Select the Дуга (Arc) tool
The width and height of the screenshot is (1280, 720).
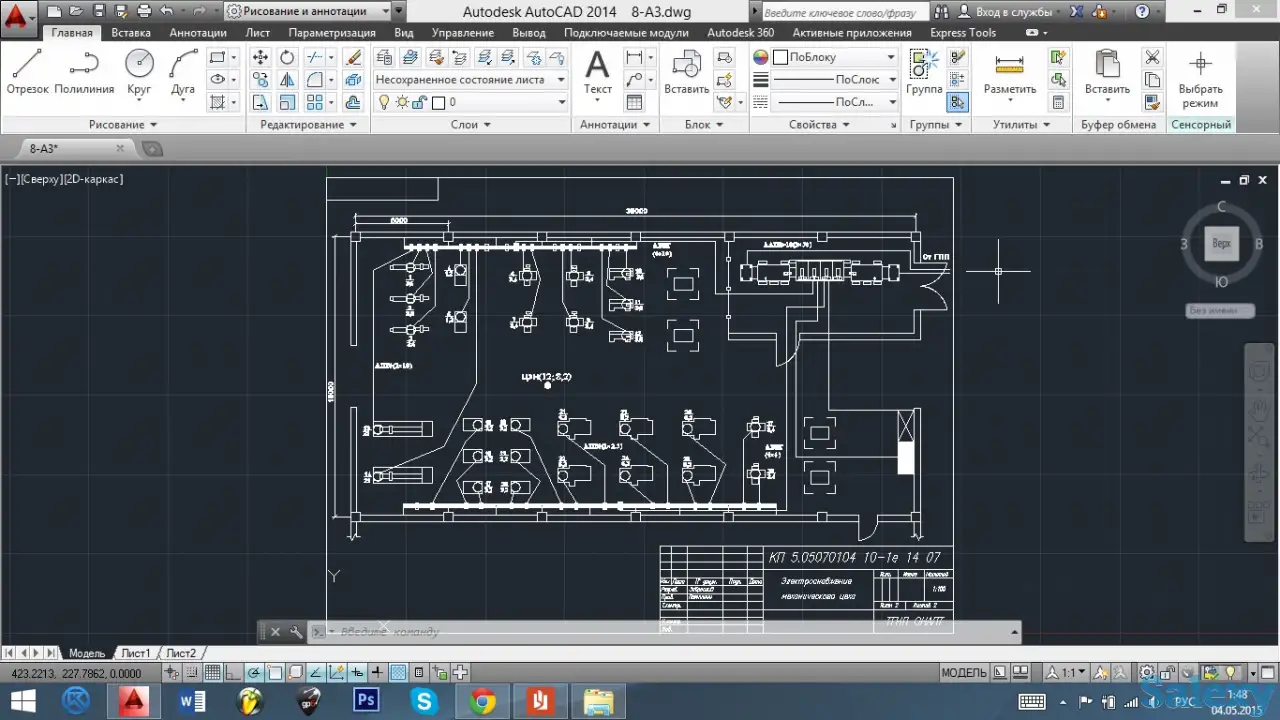coord(182,69)
